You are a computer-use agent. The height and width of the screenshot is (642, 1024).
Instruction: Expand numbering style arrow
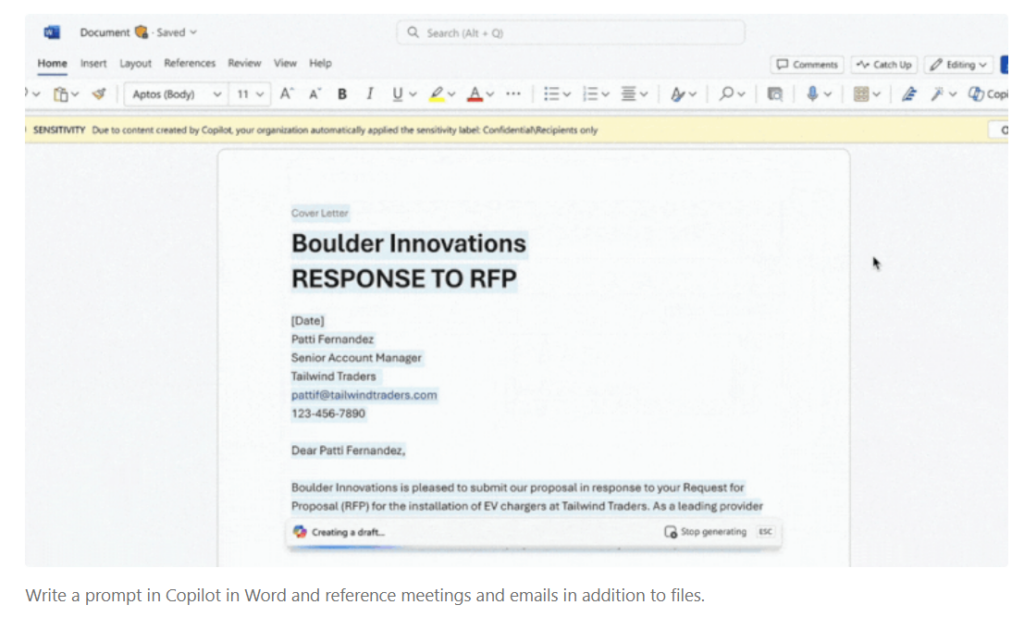(x=605, y=94)
